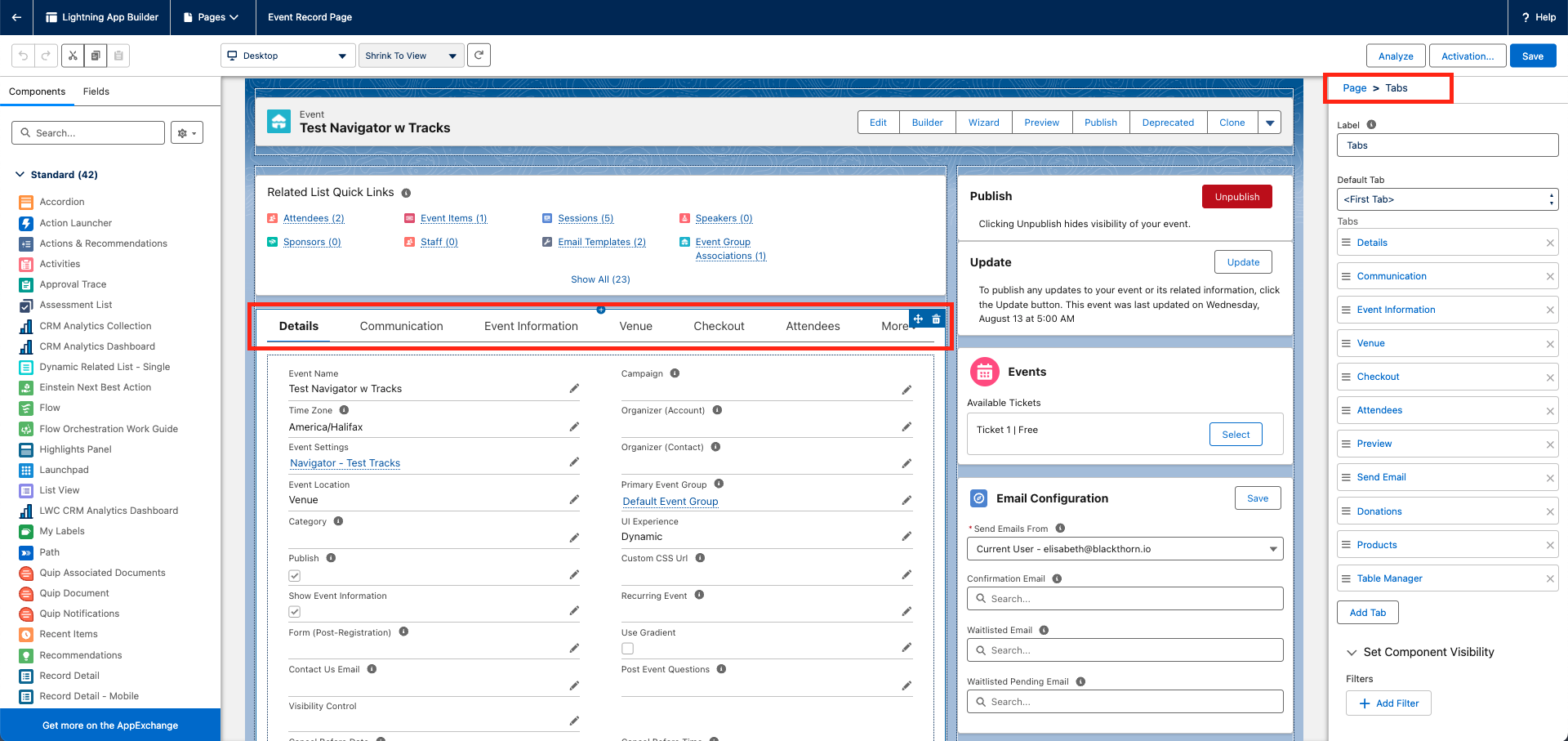The height and width of the screenshot is (741, 1568).
Task: Open the Desktop form factor dropdown
Action: tap(288, 56)
